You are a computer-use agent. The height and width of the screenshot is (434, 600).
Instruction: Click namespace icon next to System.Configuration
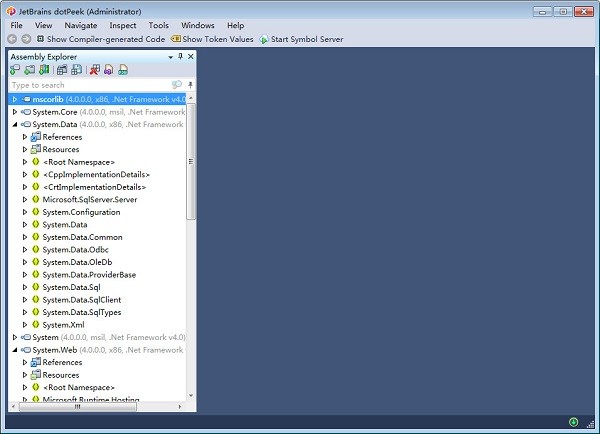click(x=36, y=212)
